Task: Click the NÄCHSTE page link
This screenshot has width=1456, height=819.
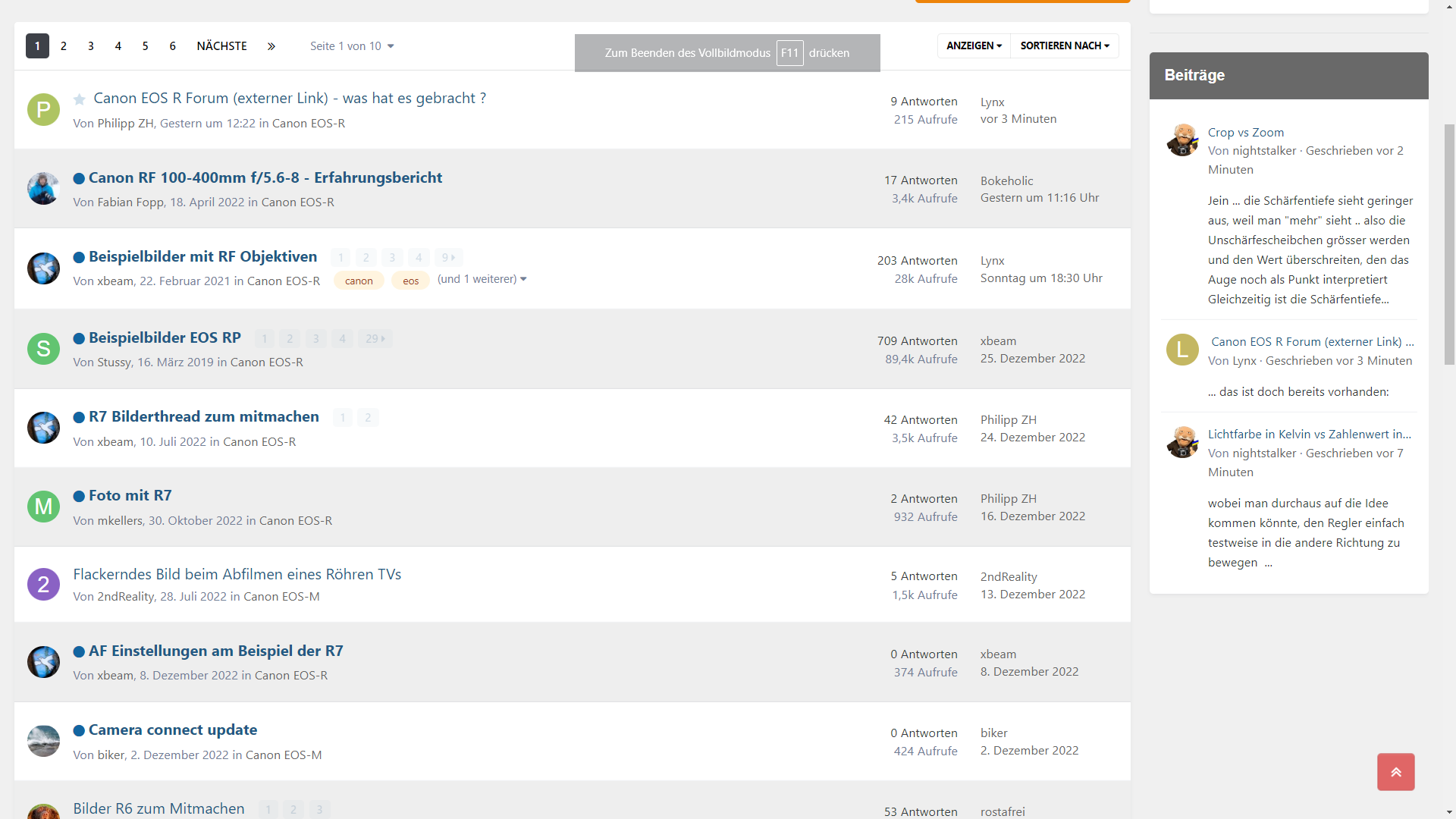Action: pos(221,46)
